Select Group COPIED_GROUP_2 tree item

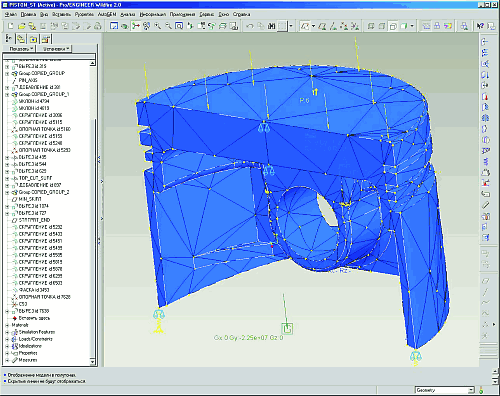[44, 192]
